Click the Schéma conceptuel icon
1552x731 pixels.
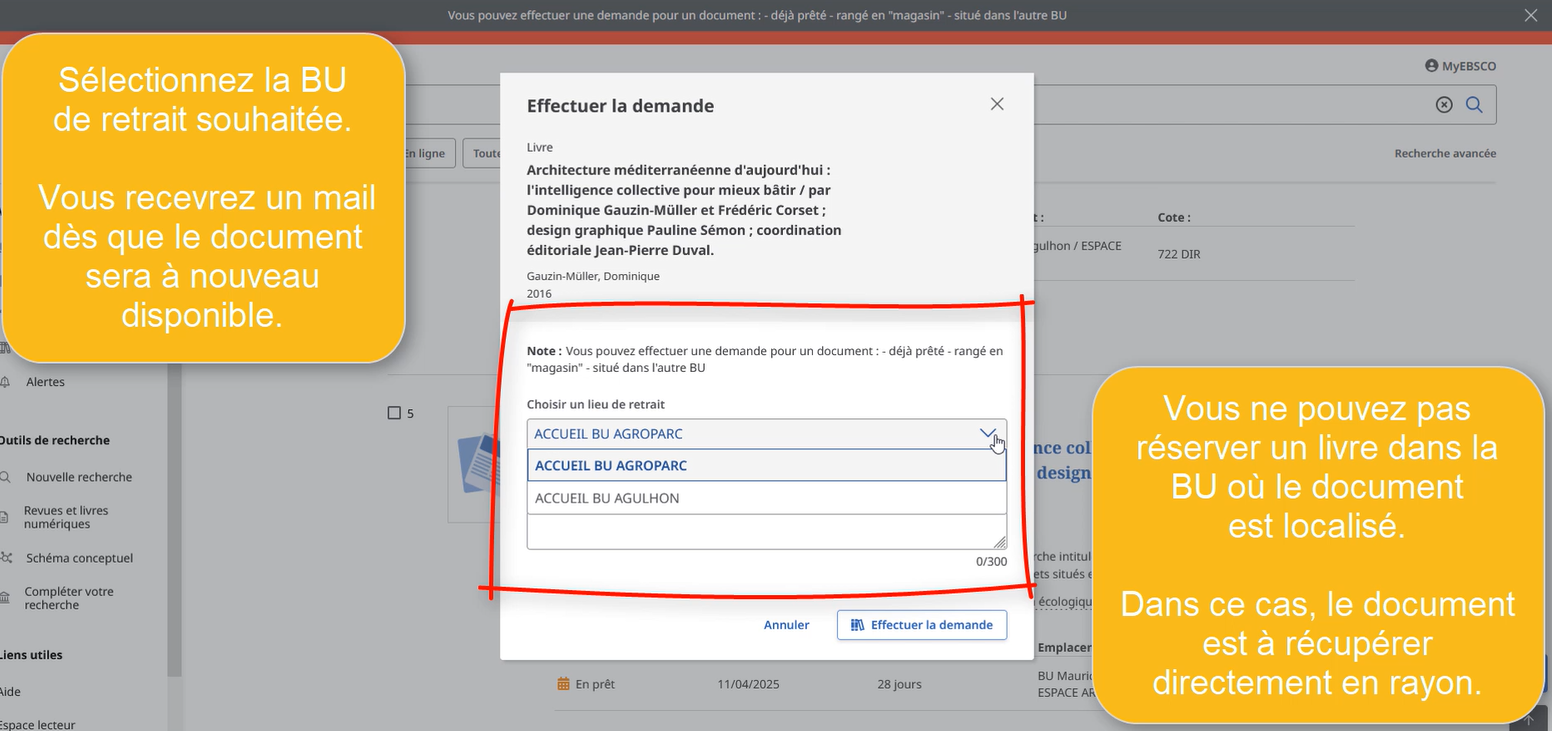pos(6,558)
